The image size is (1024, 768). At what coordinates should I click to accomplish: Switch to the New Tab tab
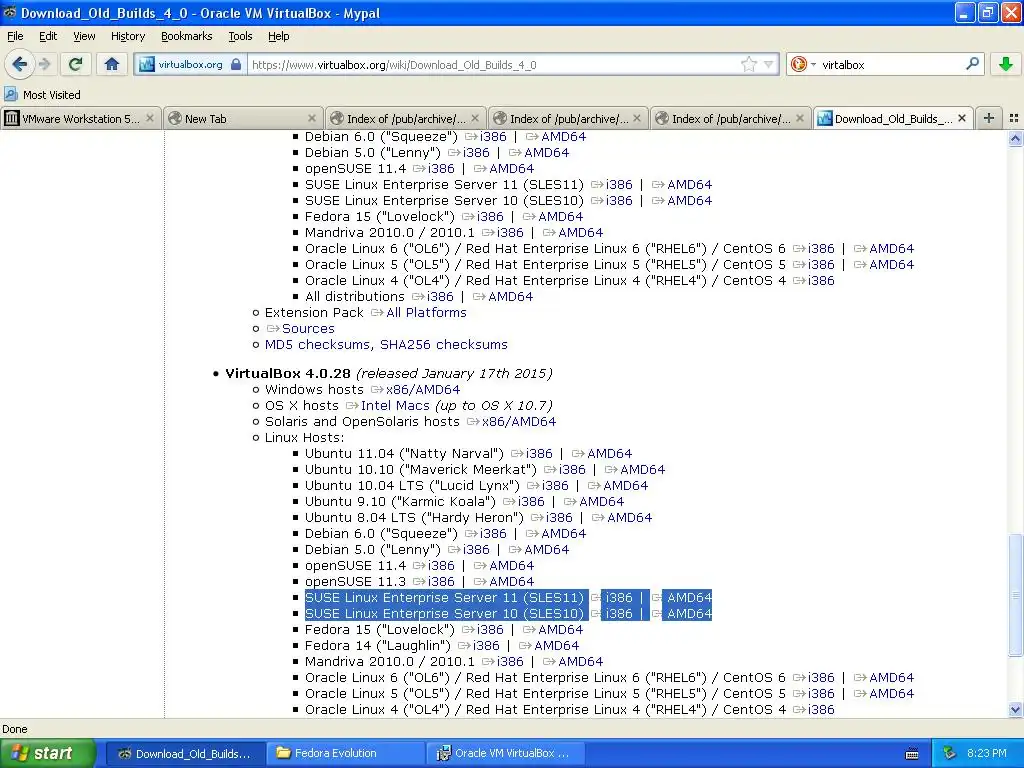coord(242,118)
